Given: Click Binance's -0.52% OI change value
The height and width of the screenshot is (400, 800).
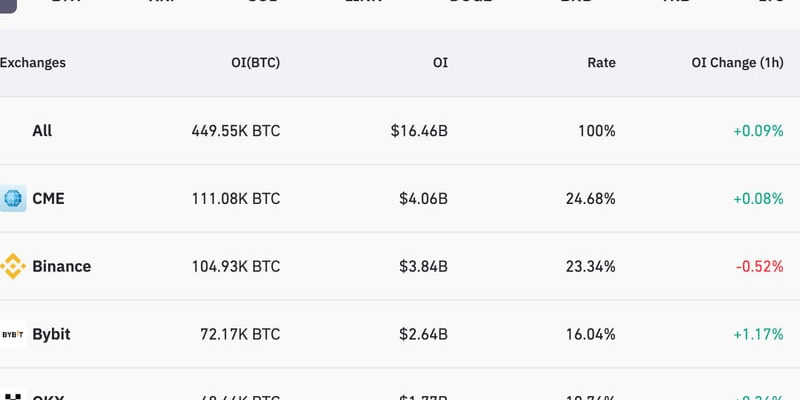Looking at the screenshot, I should 759,266.
